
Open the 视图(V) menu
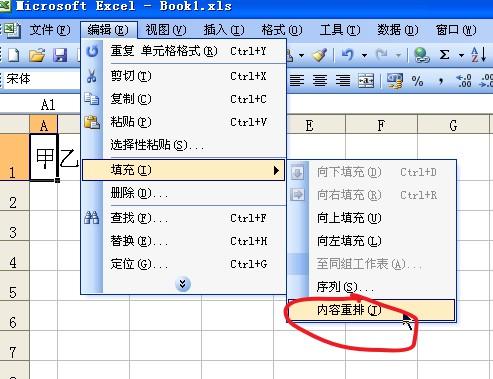166,30
